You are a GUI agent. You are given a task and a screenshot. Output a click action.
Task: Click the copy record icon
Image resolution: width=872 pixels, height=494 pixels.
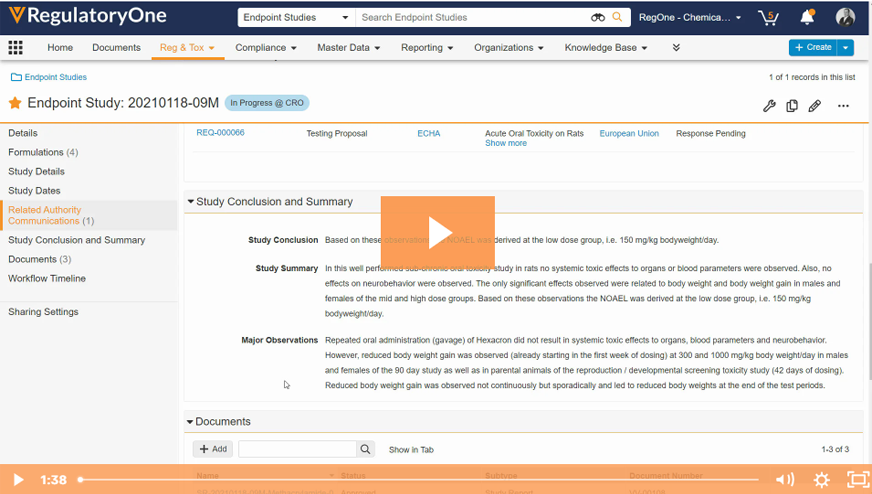pyautogui.click(x=792, y=106)
